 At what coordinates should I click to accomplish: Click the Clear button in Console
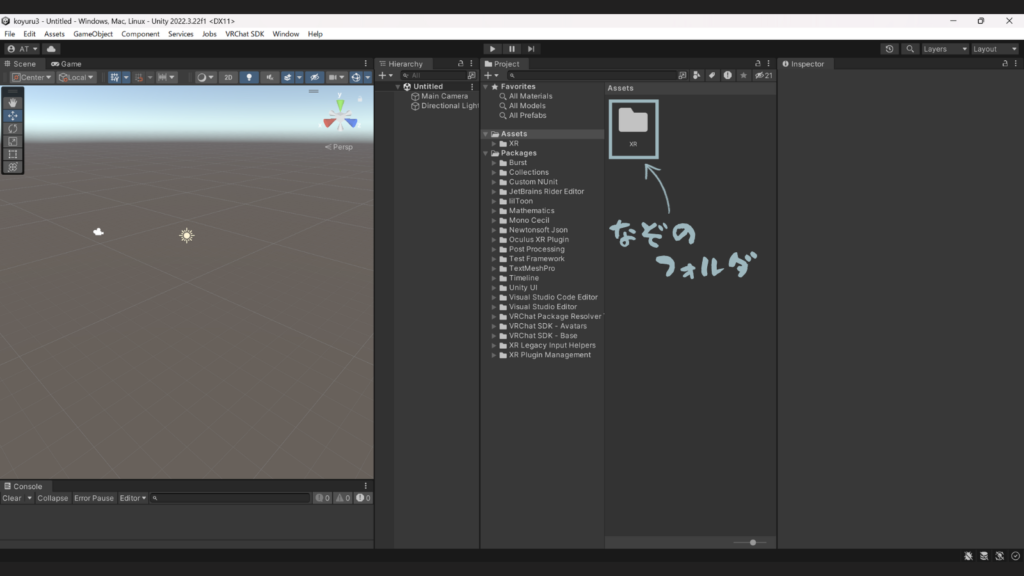[x=12, y=498]
